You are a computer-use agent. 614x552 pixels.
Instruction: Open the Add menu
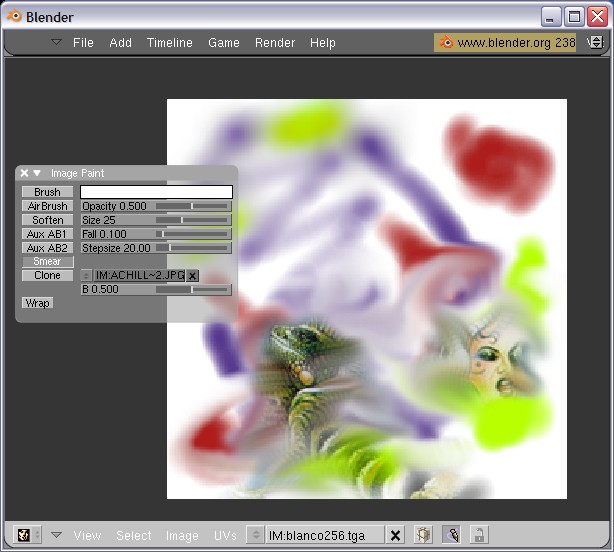pyautogui.click(x=120, y=42)
